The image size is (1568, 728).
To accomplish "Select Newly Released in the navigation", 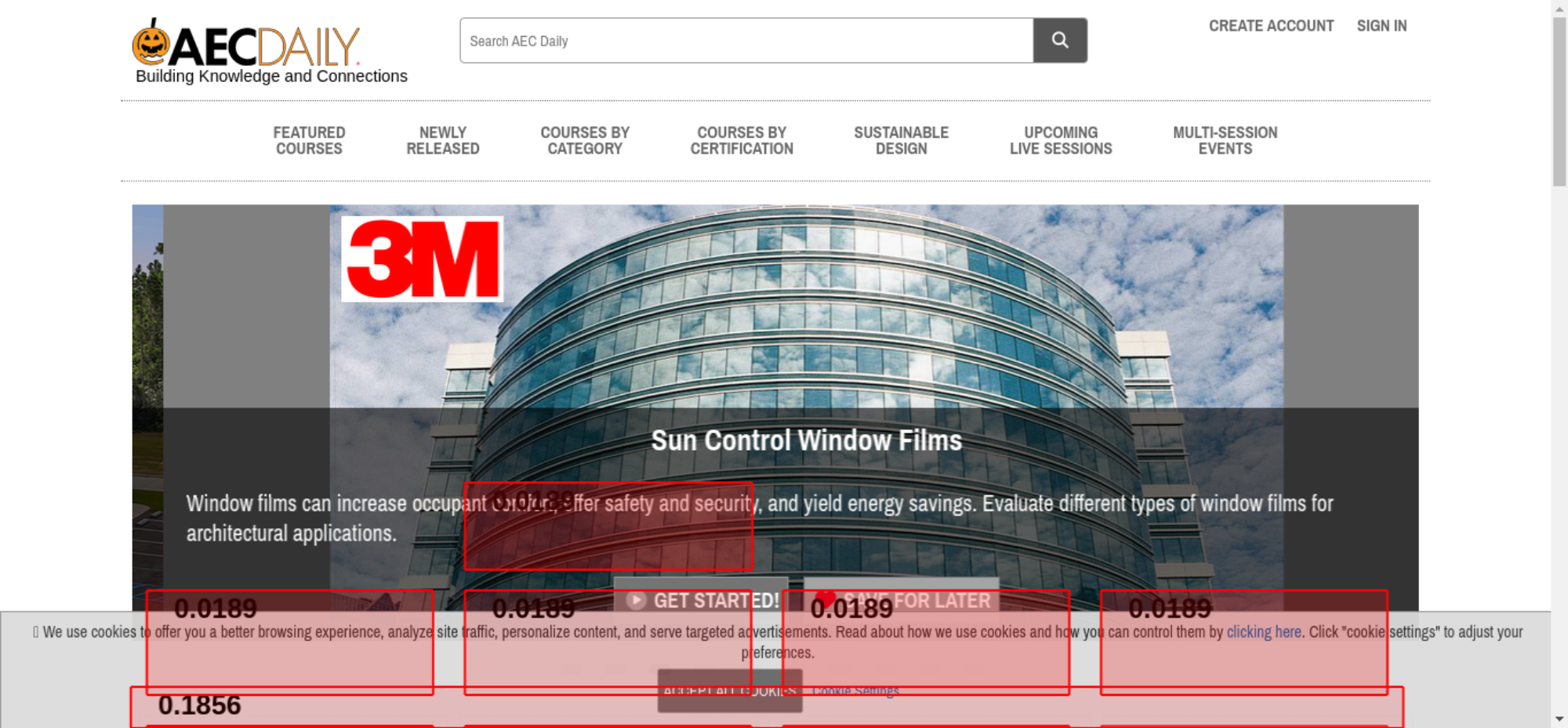I will tap(443, 141).
